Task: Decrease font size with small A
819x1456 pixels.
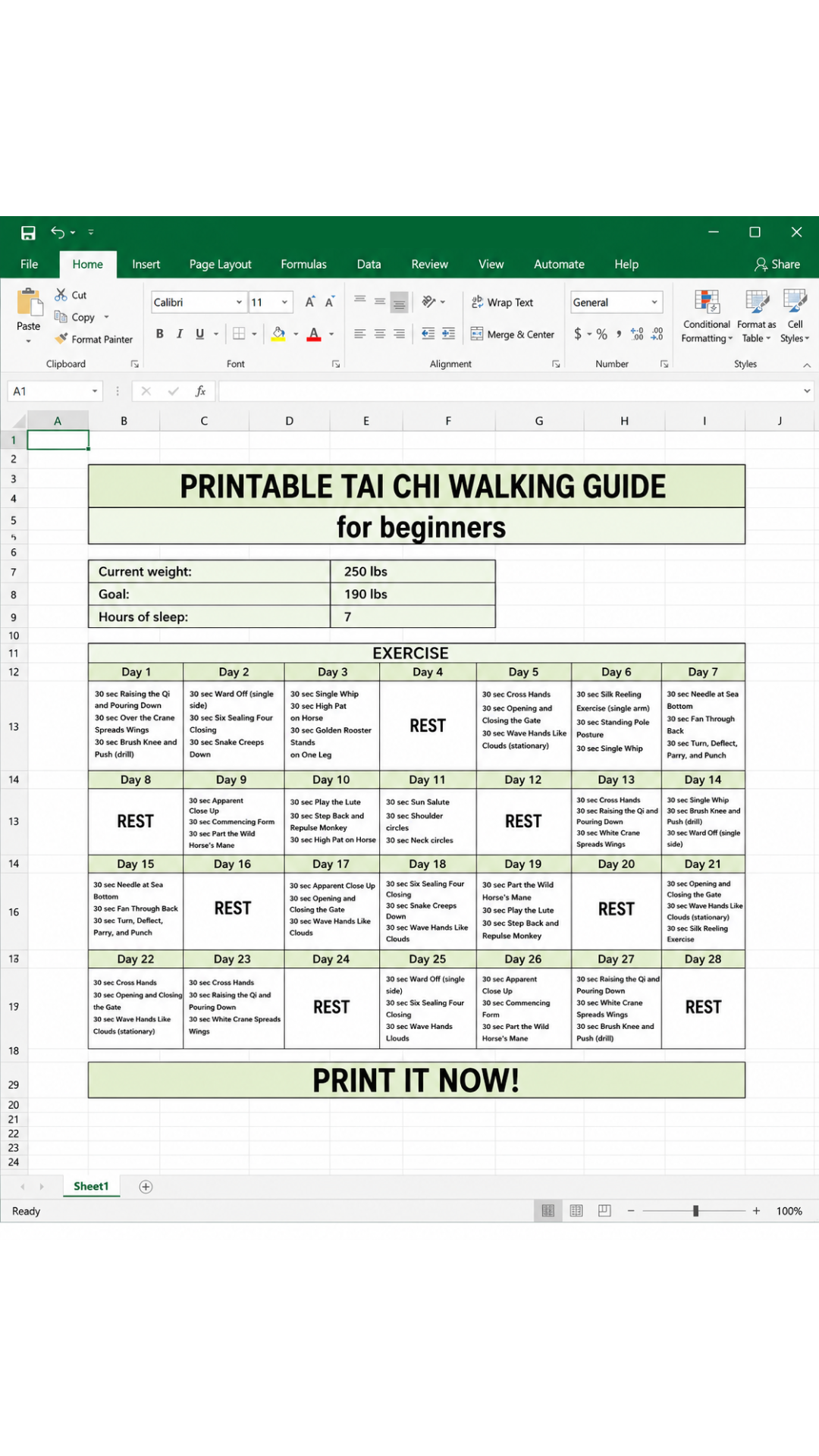Action: tap(330, 302)
